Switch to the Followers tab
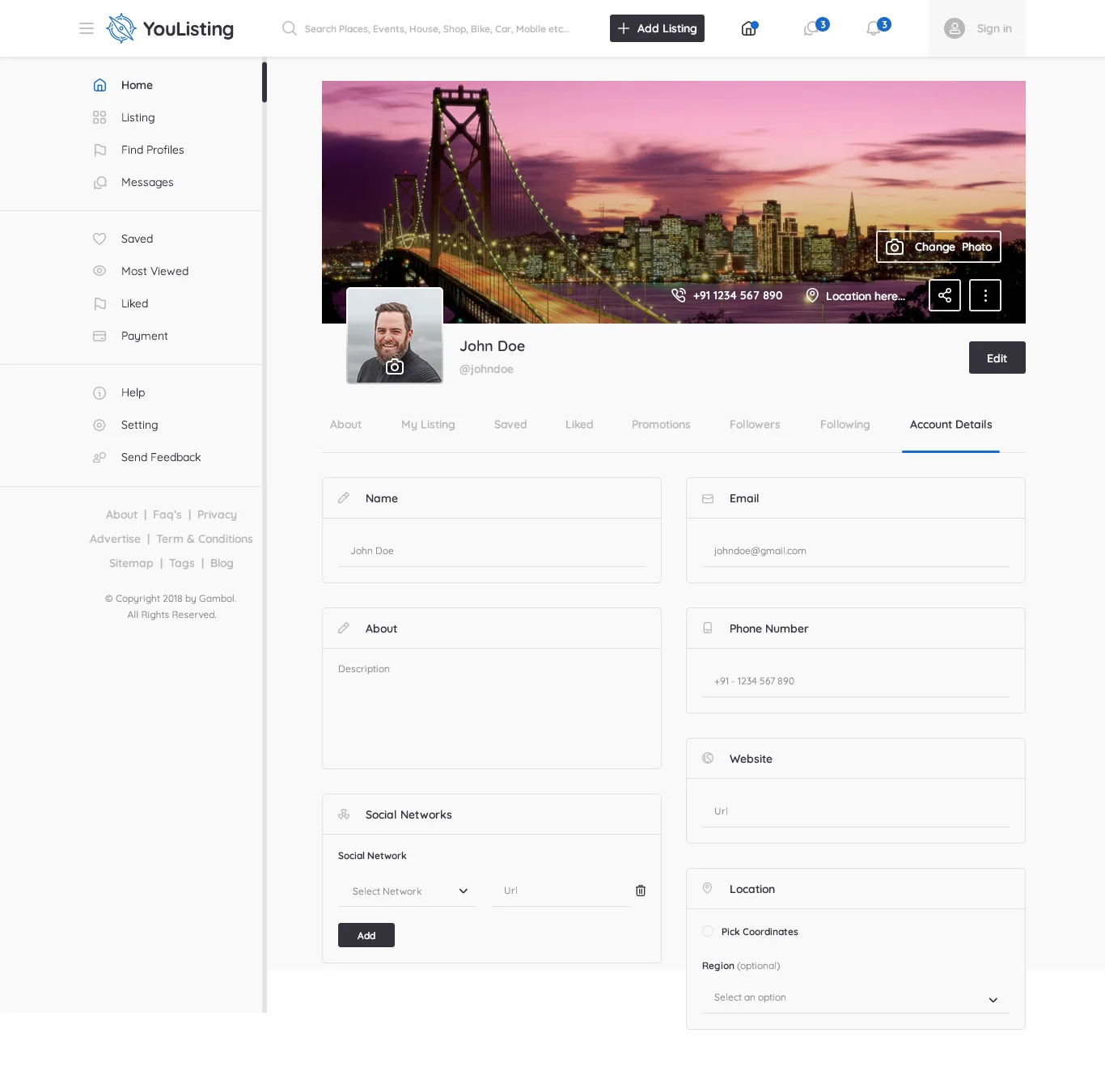Image resolution: width=1105 pixels, height=1092 pixels. click(755, 425)
